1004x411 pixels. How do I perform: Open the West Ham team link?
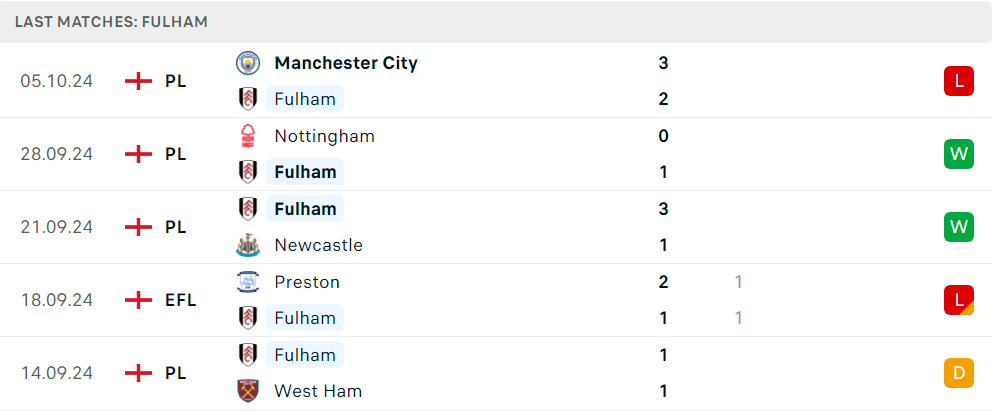318,391
